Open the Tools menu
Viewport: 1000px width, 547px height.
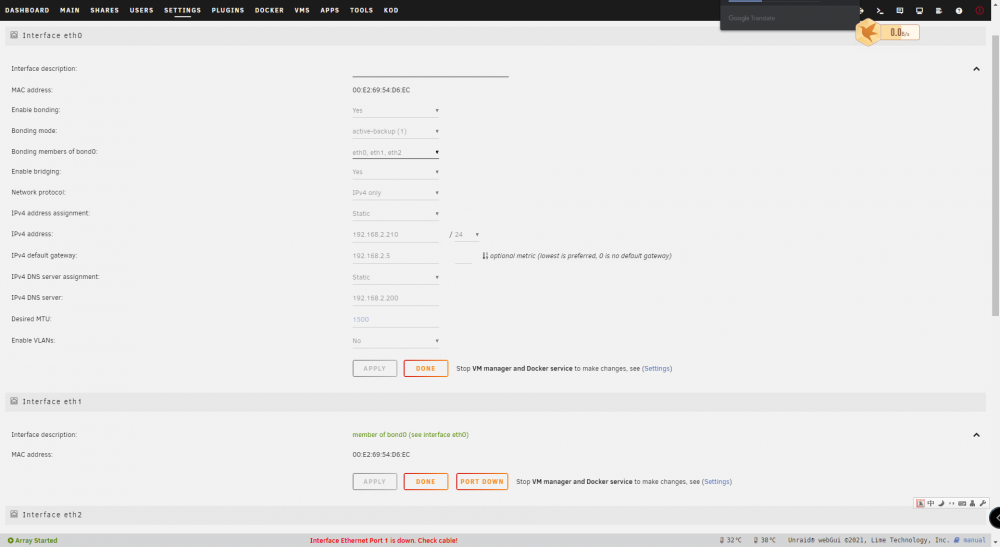(x=361, y=10)
